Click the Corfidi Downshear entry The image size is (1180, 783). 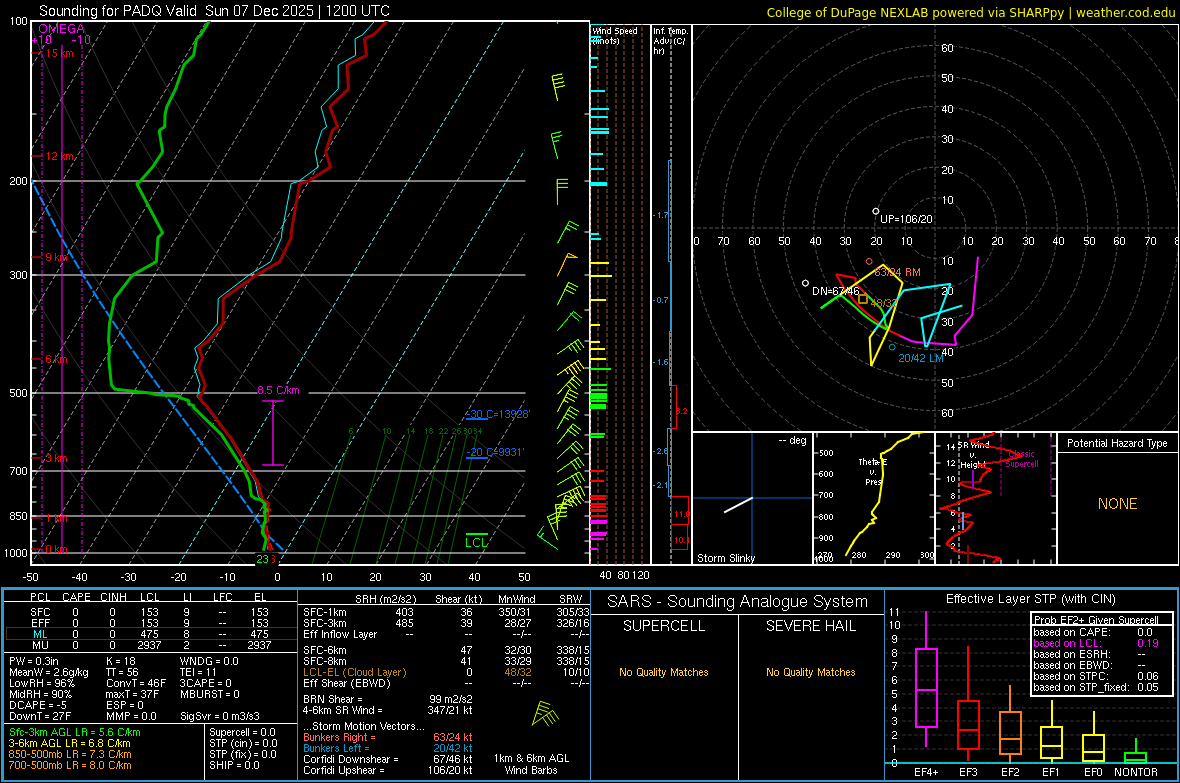(388, 759)
